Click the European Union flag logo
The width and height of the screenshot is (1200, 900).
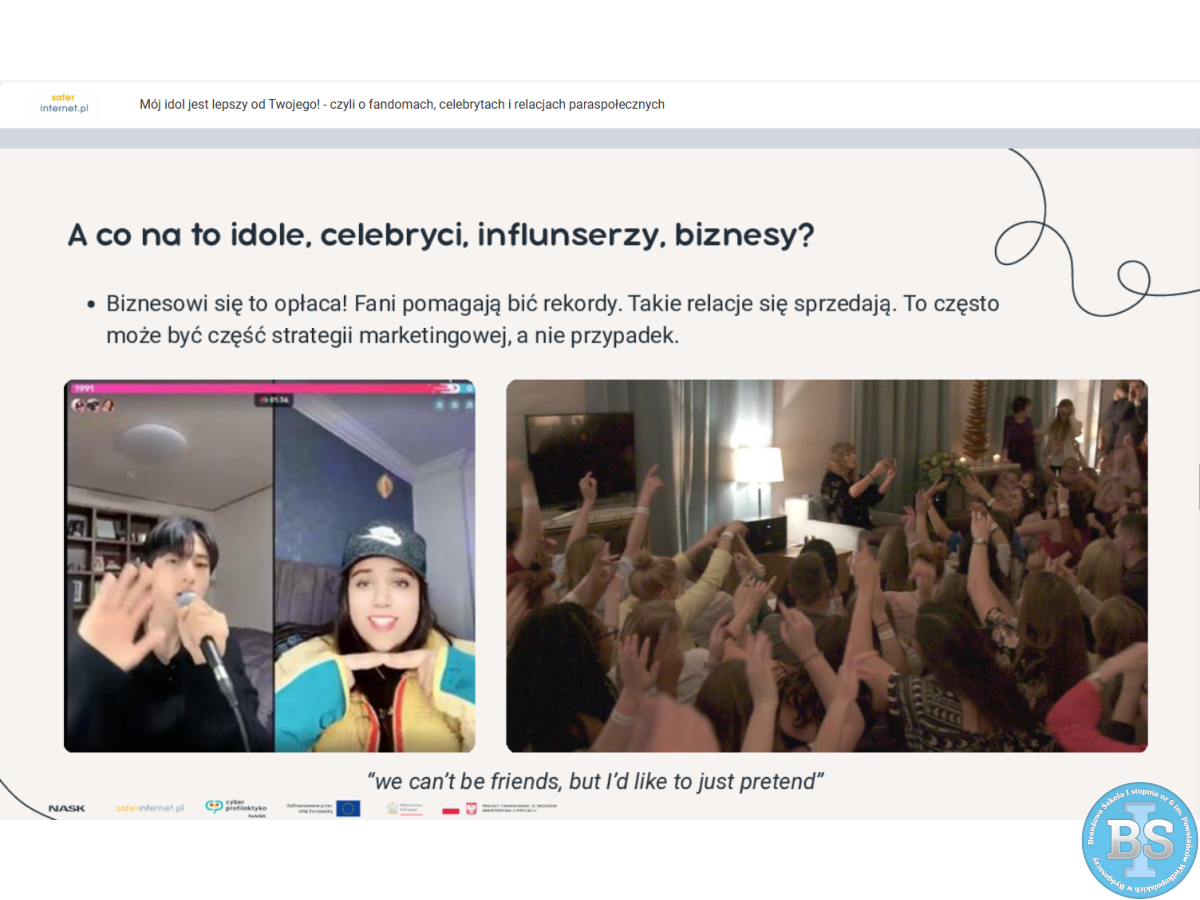pos(348,808)
